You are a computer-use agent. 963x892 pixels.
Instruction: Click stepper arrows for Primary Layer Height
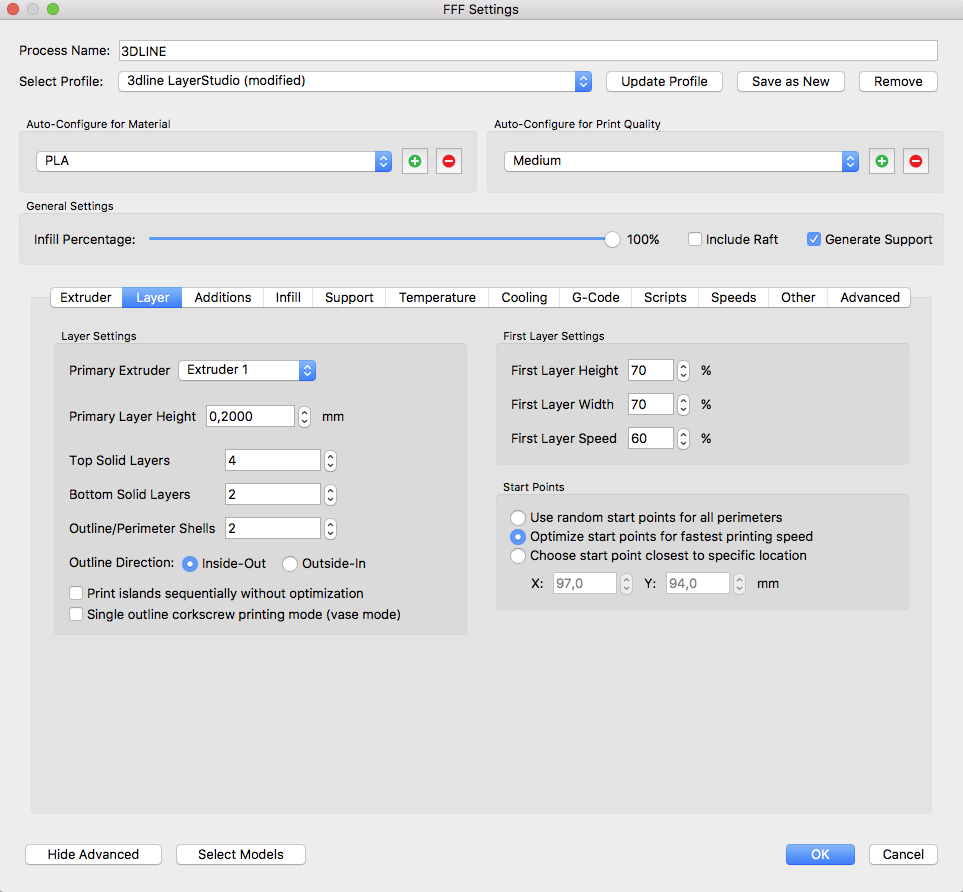tap(304, 416)
